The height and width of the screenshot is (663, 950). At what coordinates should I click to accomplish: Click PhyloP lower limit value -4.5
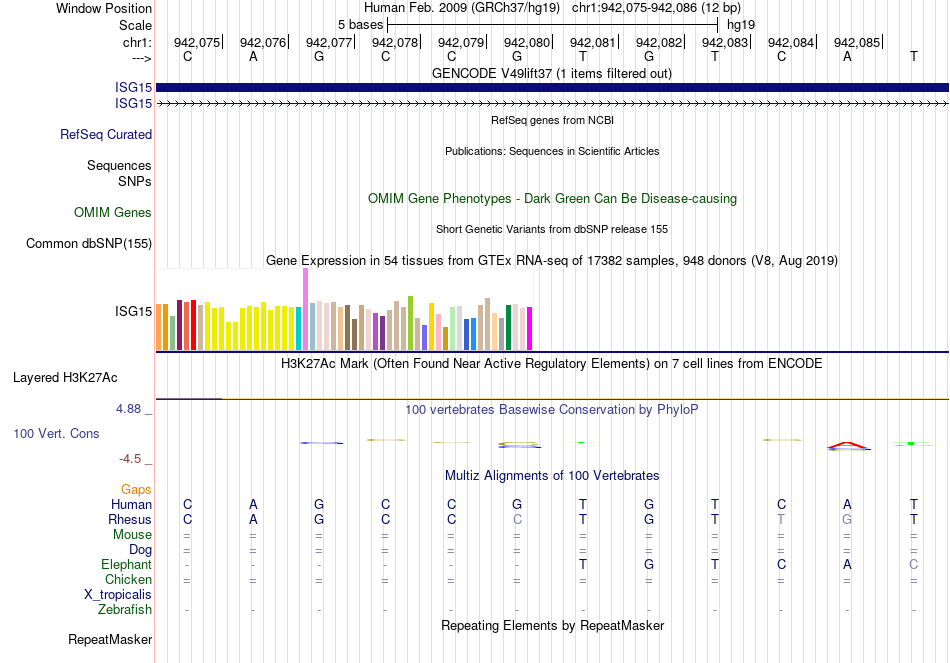coord(130,459)
